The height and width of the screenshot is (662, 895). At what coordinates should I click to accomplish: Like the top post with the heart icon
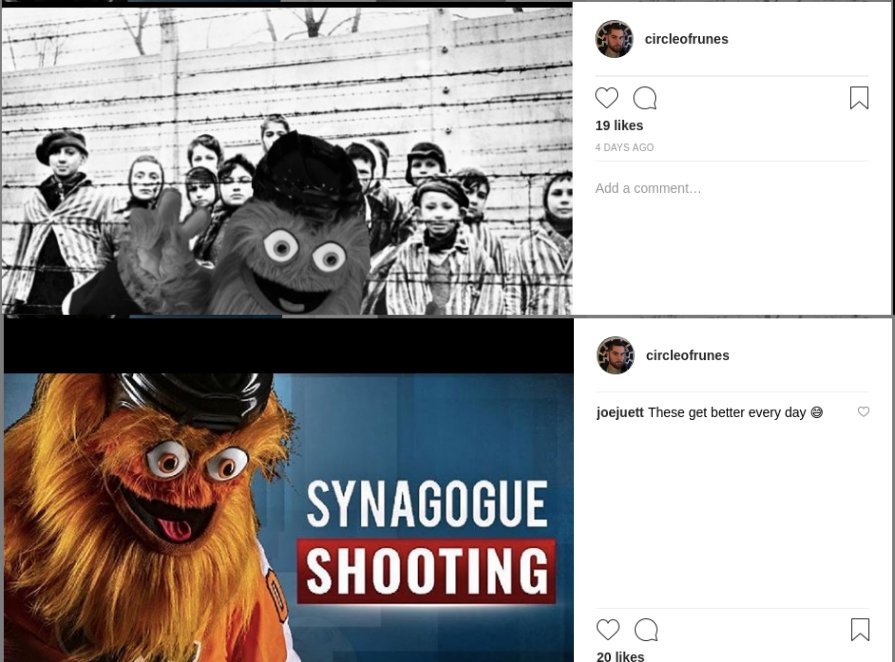(x=606, y=98)
